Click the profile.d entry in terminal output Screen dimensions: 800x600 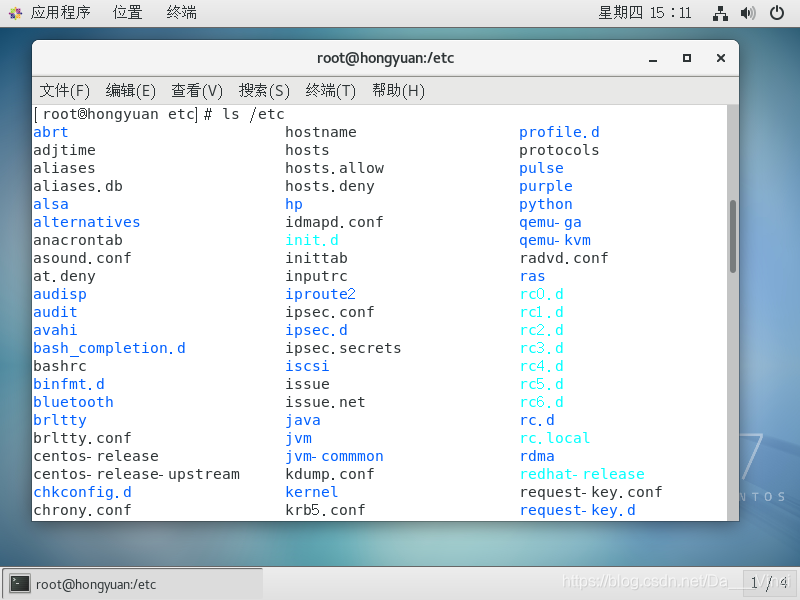pos(558,131)
